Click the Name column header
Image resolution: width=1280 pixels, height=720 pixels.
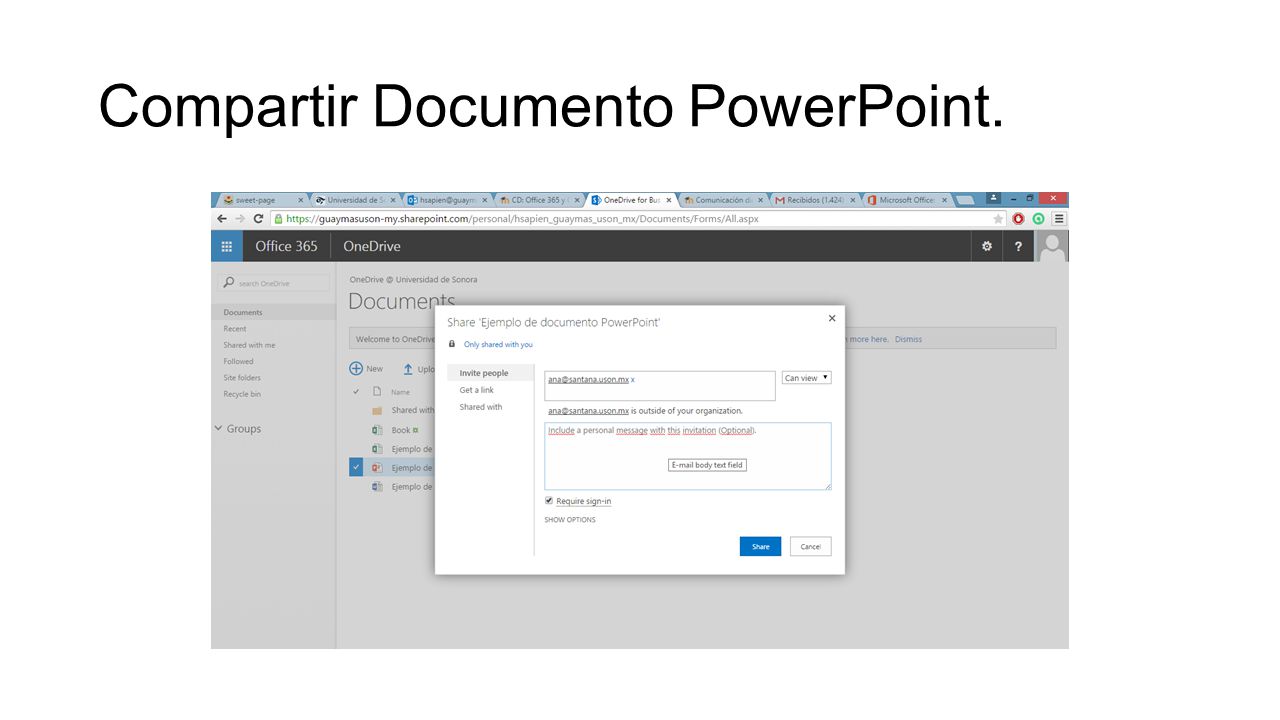click(x=400, y=392)
